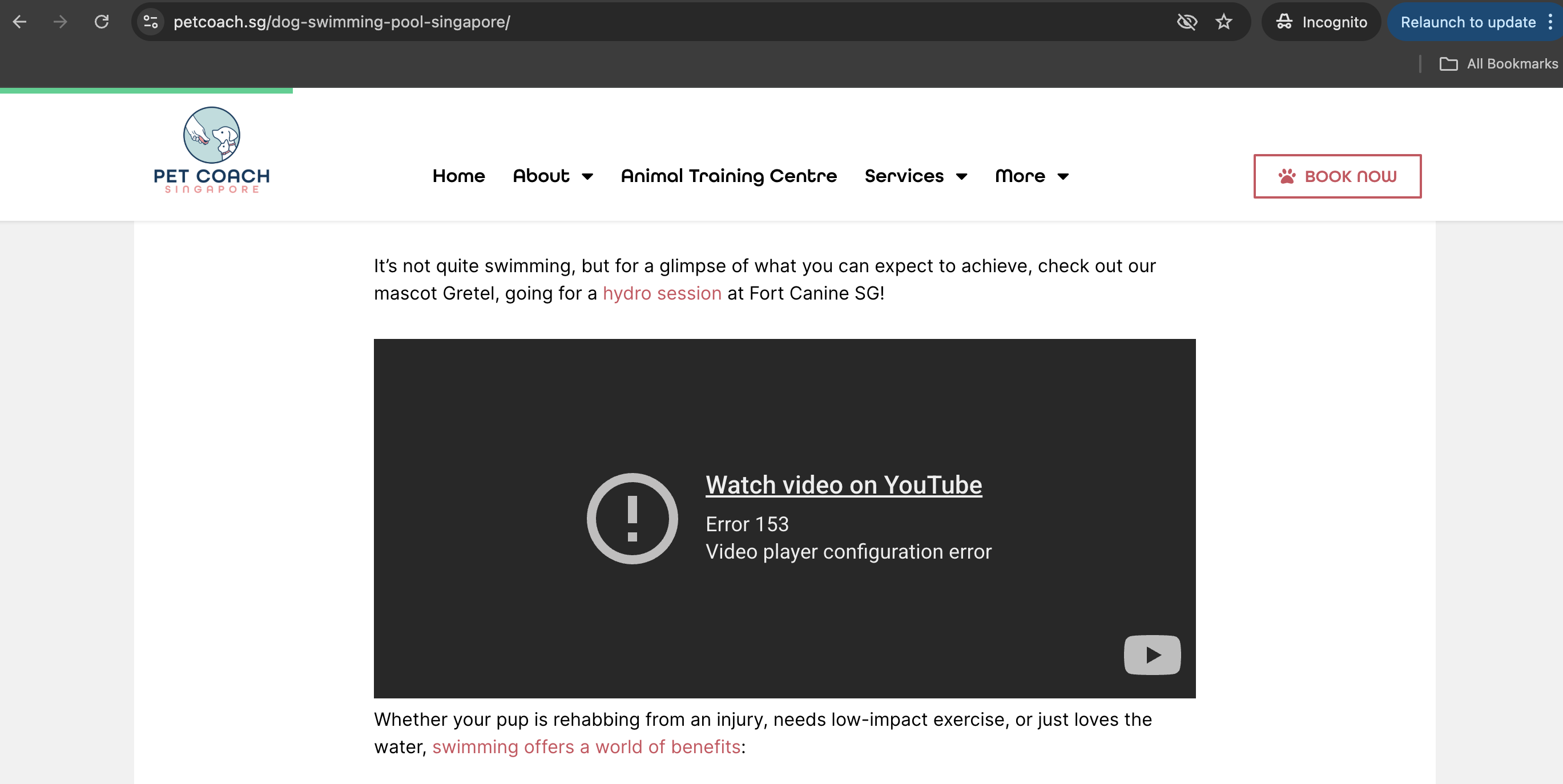This screenshot has width=1563, height=784.
Task: Open the site information icon in address bar
Action: 150,22
